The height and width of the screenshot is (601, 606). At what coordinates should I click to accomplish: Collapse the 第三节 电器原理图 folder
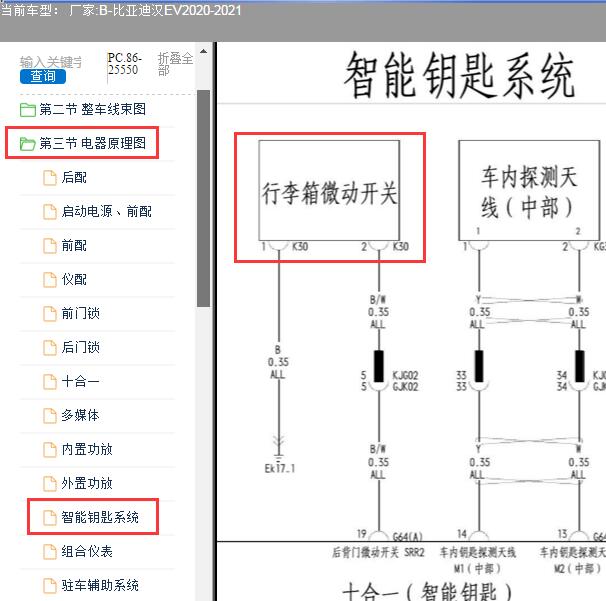(92, 143)
